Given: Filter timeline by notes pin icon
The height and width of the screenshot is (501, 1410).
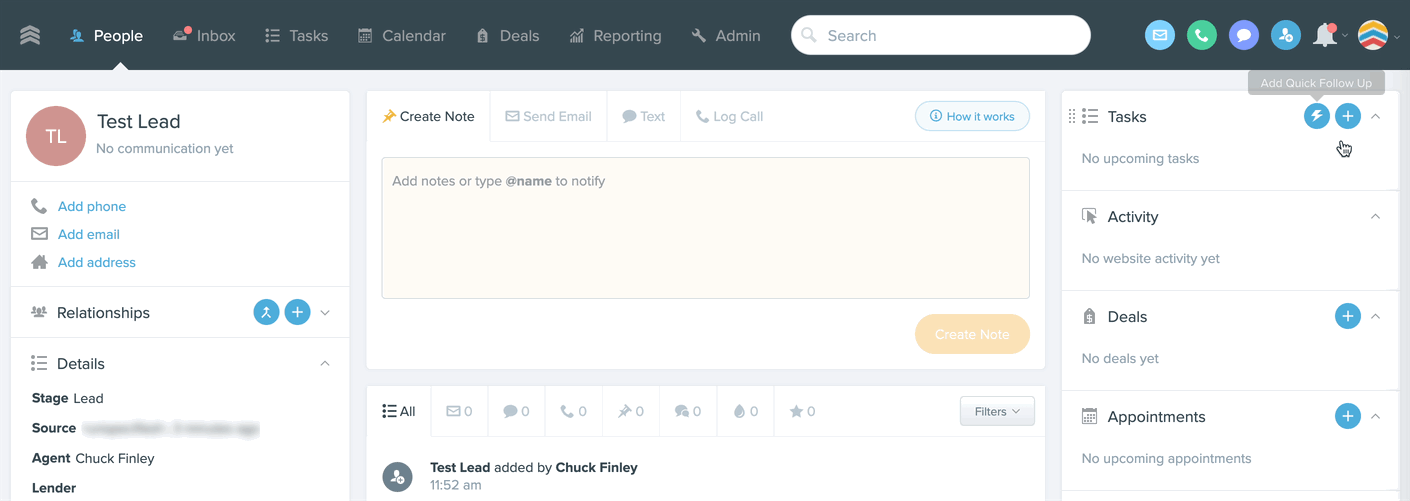Looking at the screenshot, I should tap(630, 411).
